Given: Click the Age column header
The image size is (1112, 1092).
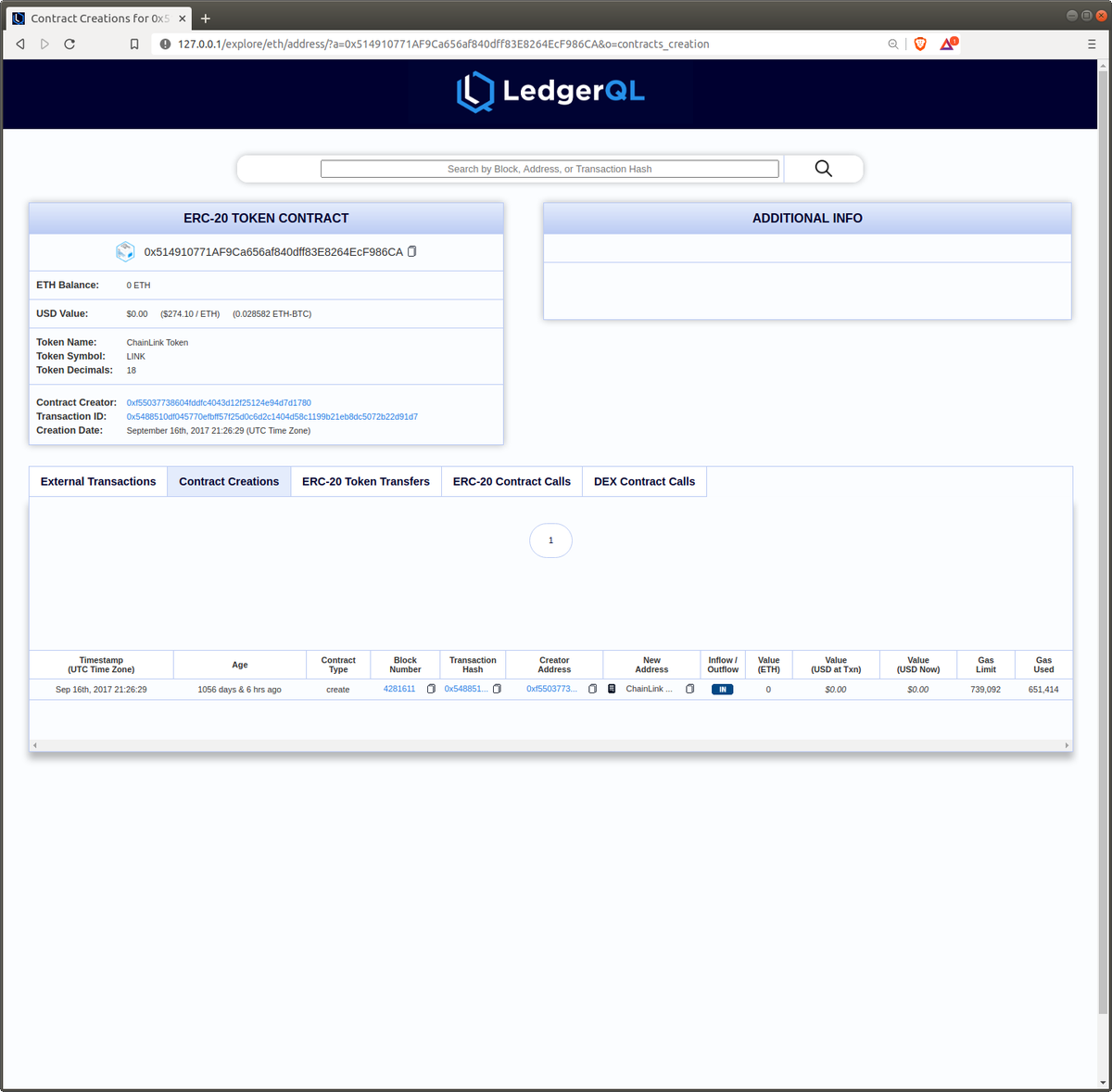Looking at the screenshot, I should pos(240,665).
